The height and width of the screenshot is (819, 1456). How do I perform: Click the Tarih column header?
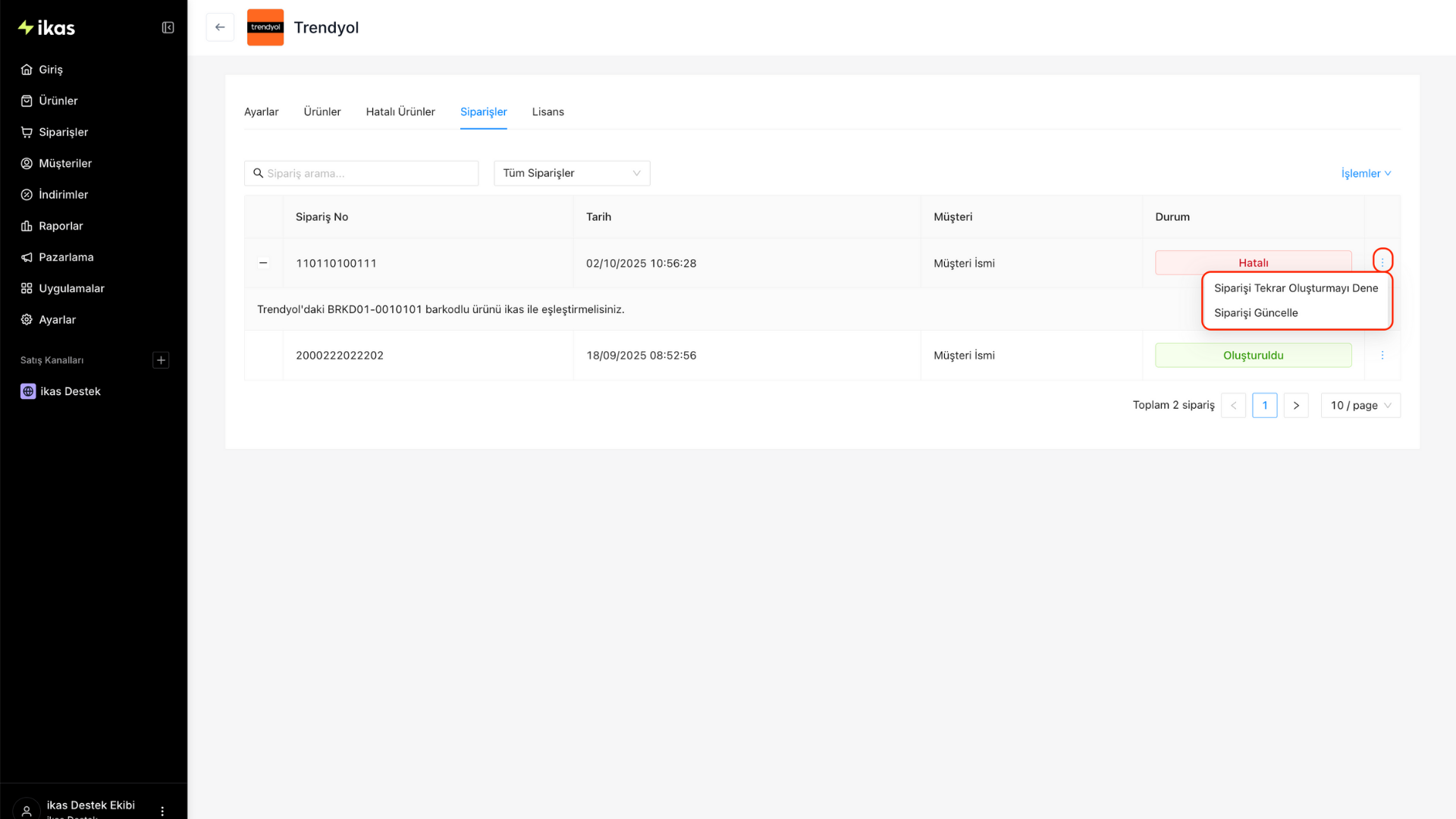pos(598,217)
